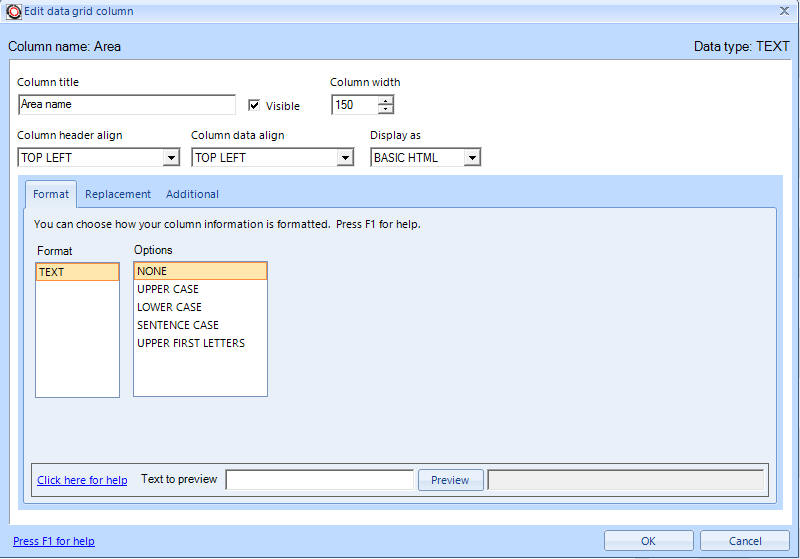This screenshot has height=559, width=800.
Task: Click the Cancel button
Action: click(x=745, y=541)
